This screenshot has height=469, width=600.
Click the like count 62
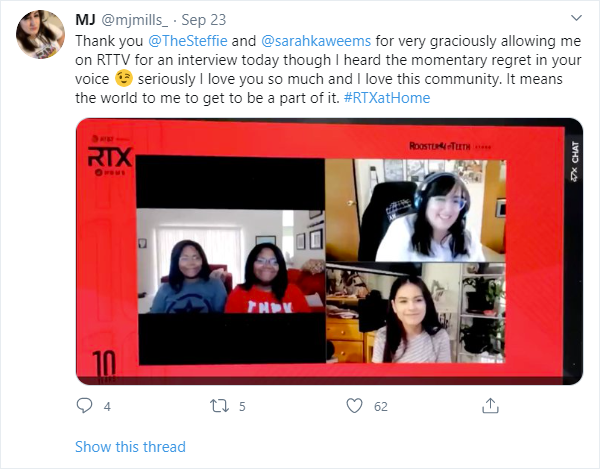381,406
